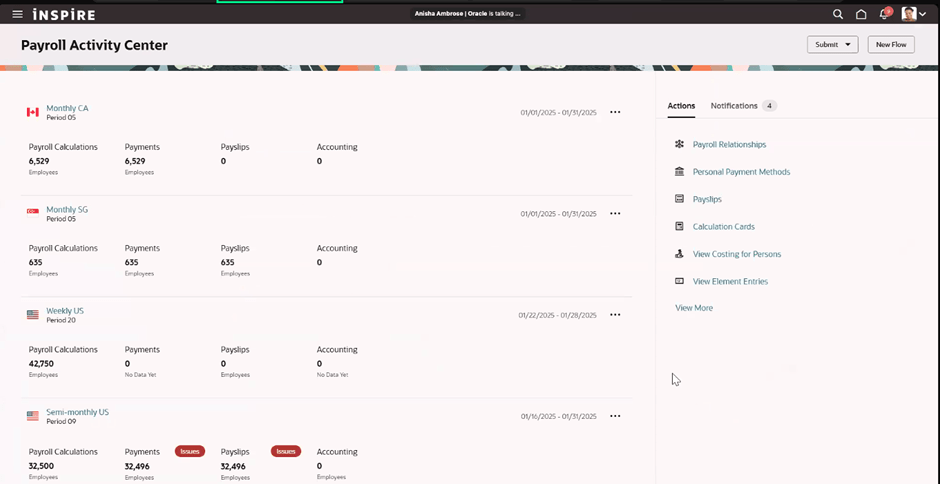Viewport: 940px width, 484px height.
Task: Expand the Submit dropdown button
Action: click(x=832, y=45)
